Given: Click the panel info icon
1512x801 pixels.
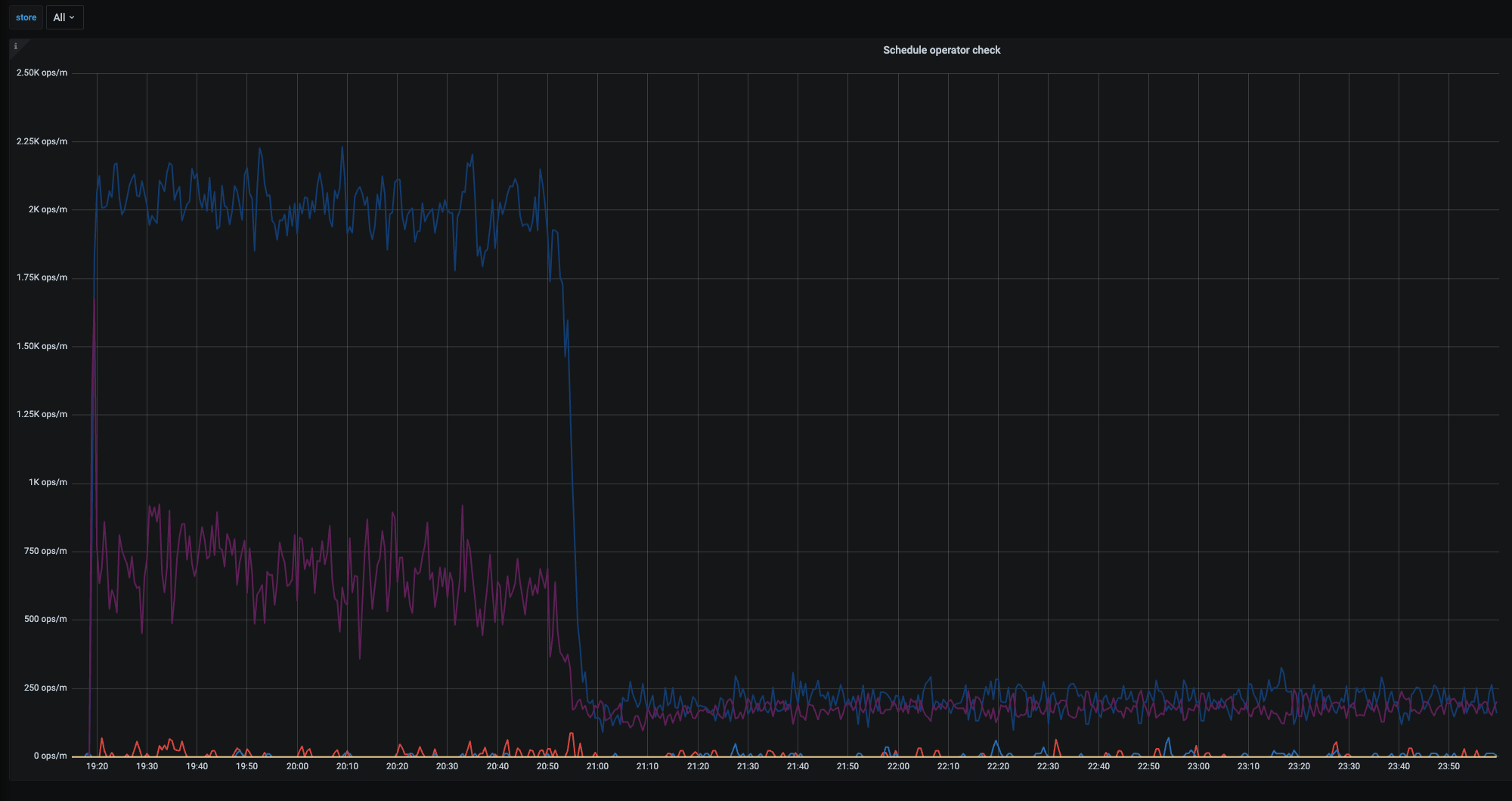Looking at the screenshot, I should [16, 47].
